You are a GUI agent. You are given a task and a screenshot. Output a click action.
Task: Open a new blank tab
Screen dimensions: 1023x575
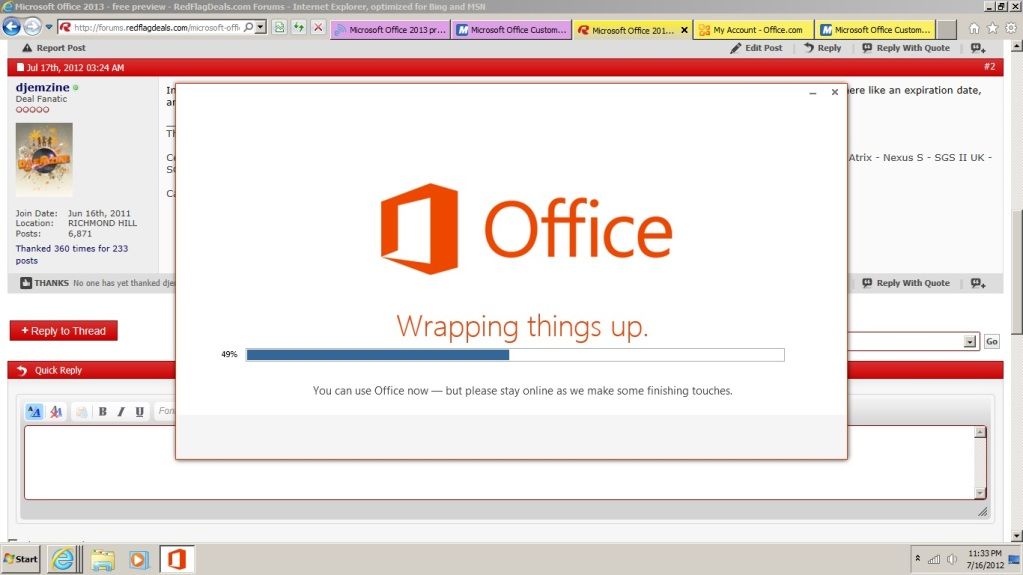tap(947, 29)
